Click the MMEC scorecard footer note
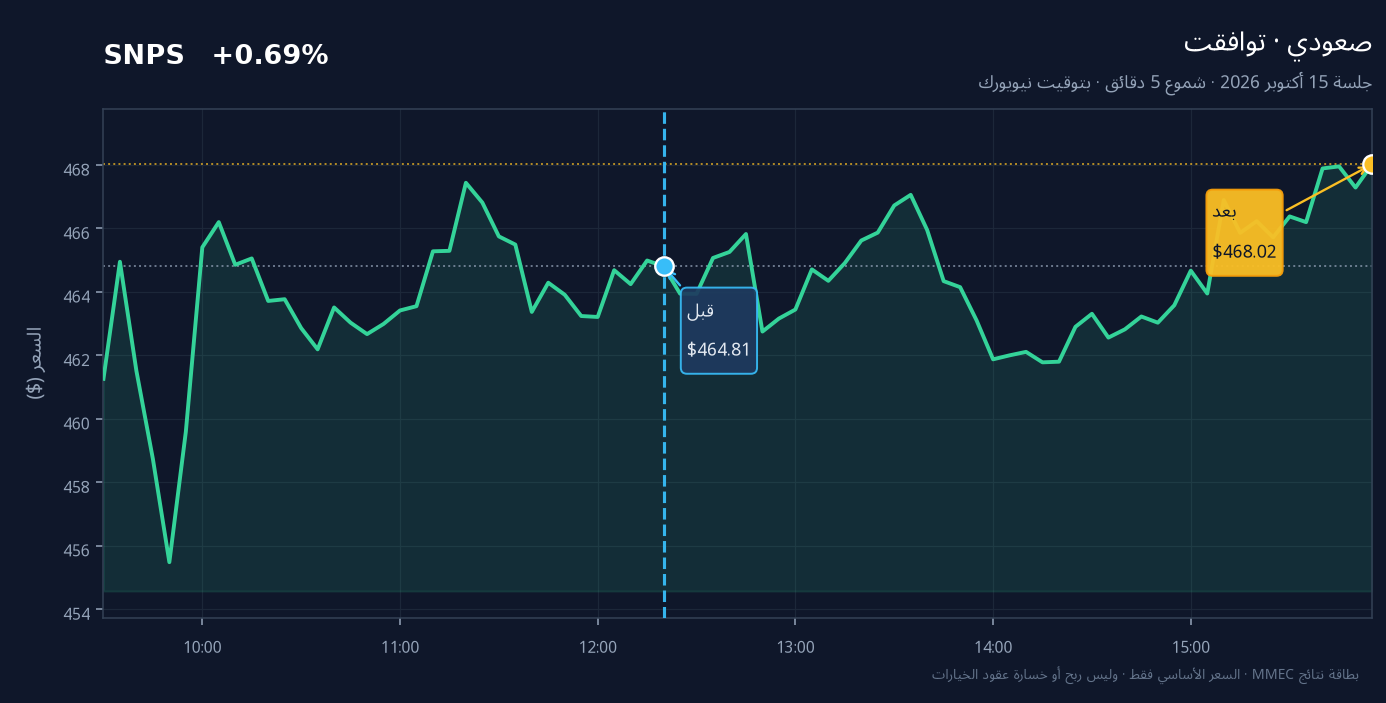This screenshot has width=1386, height=703. 1145,674
